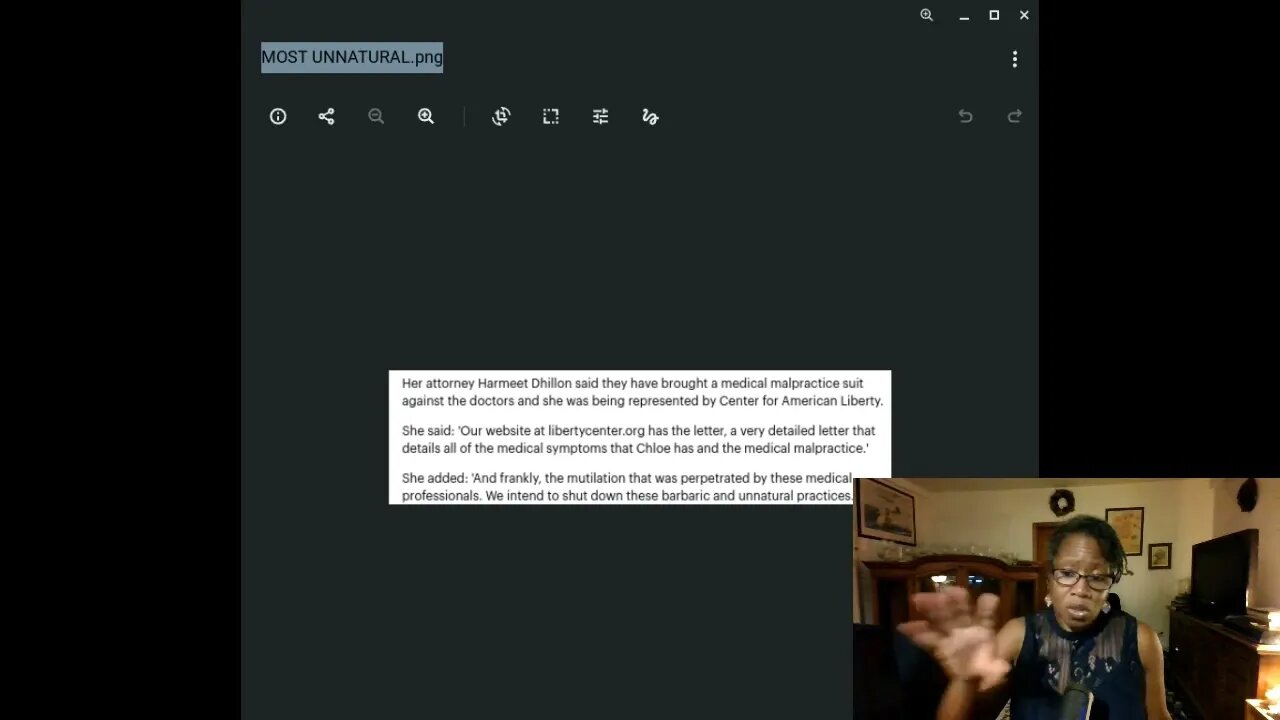Screen dimensions: 1280x720
Task: Open the three-dot more options menu
Action: tap(1015, 59)
